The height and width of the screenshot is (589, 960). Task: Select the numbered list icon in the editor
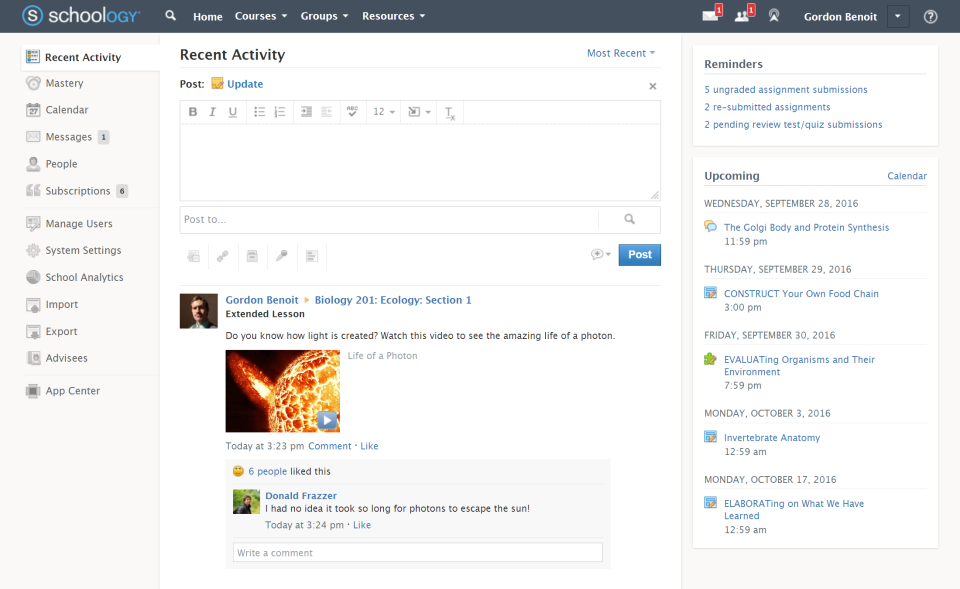(x=281, y=111)
